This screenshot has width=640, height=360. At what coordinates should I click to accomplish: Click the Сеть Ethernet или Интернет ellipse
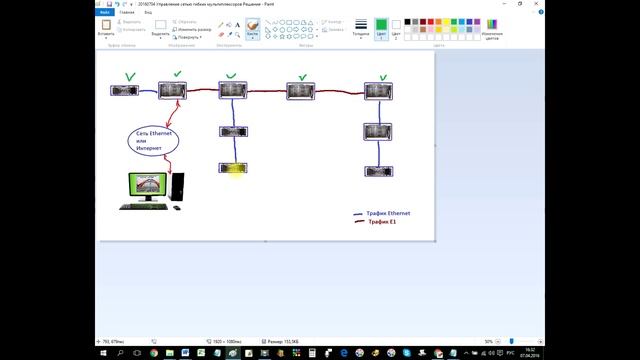coord(153,141)
